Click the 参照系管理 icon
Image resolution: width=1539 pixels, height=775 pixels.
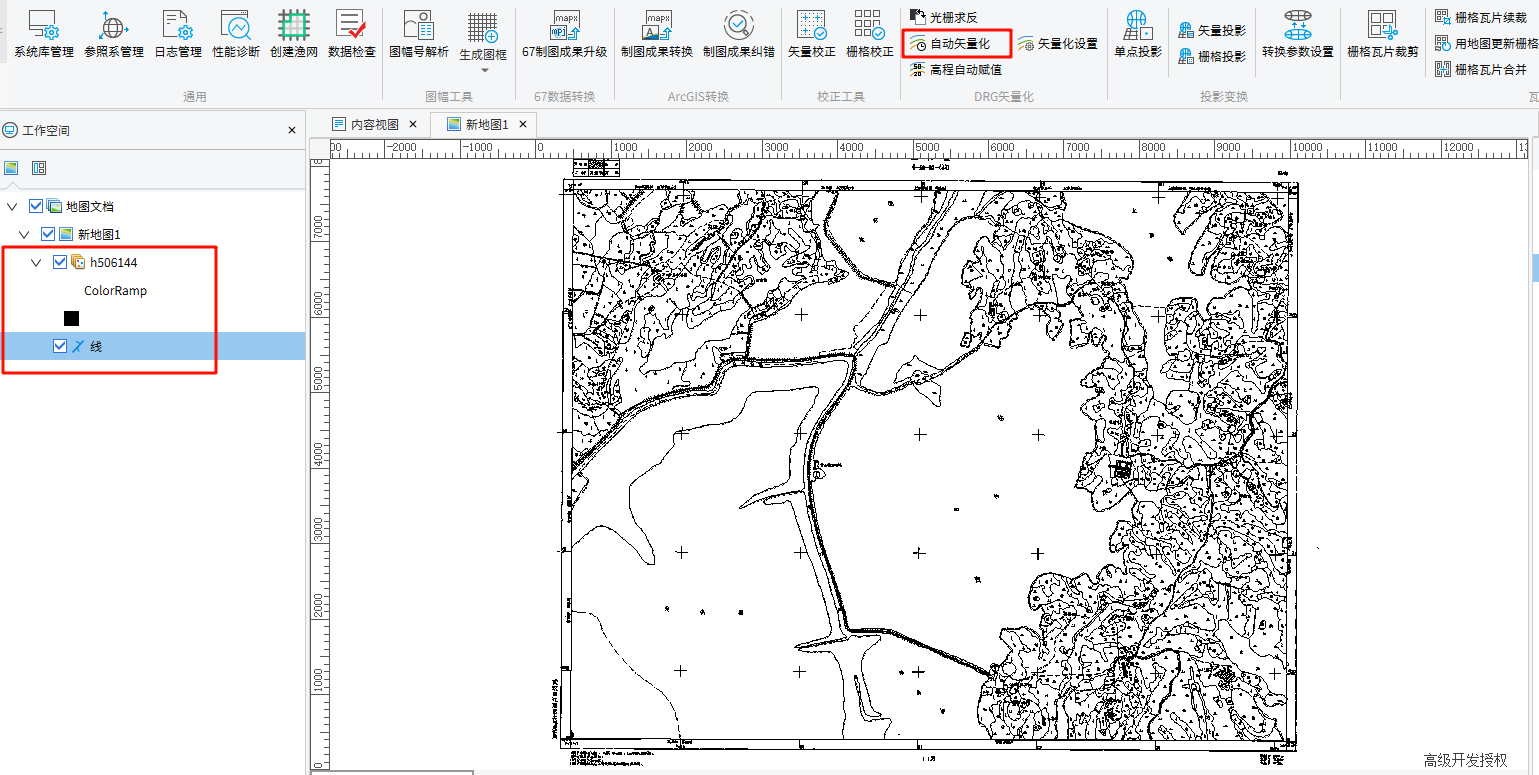click(114, 32)
